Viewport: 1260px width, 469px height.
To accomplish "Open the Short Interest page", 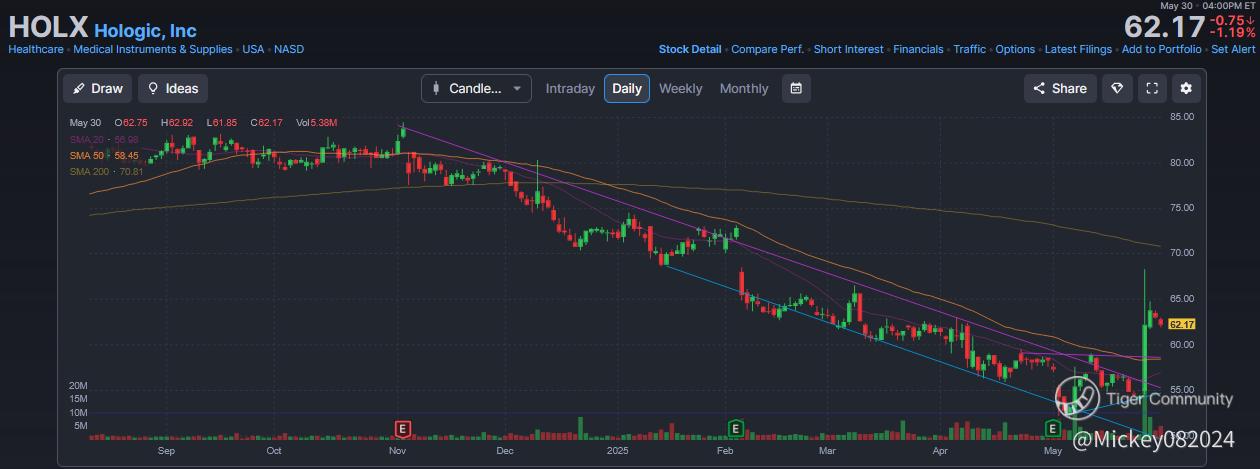I will point(849,49).
